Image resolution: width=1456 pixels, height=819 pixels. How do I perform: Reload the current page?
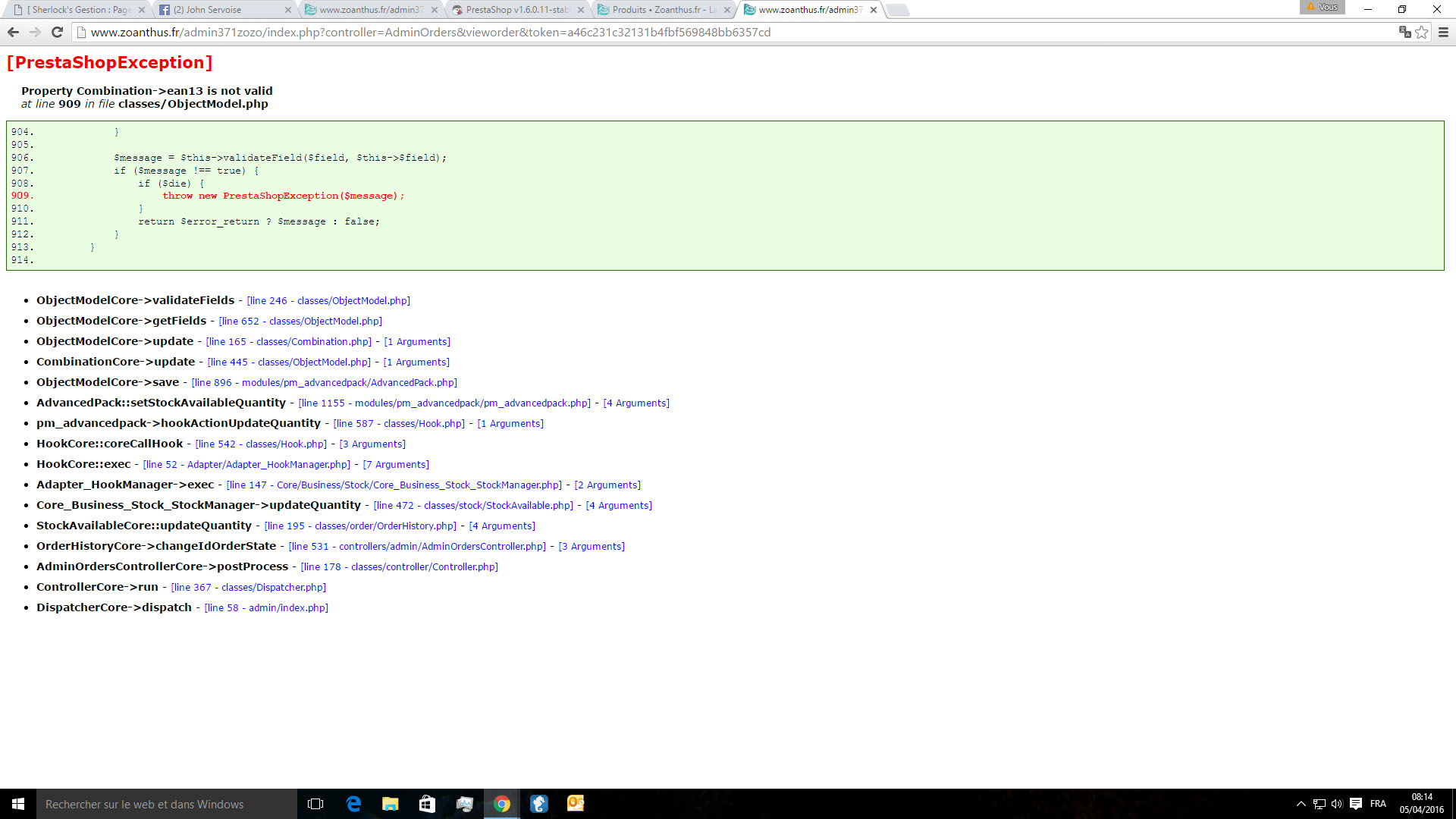(57, 32)
